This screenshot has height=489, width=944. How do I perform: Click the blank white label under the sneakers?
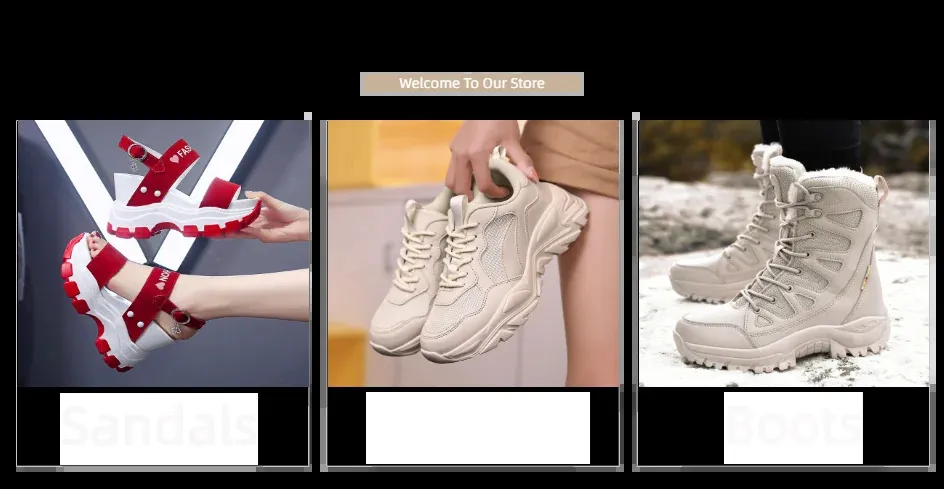click(477, 428)
